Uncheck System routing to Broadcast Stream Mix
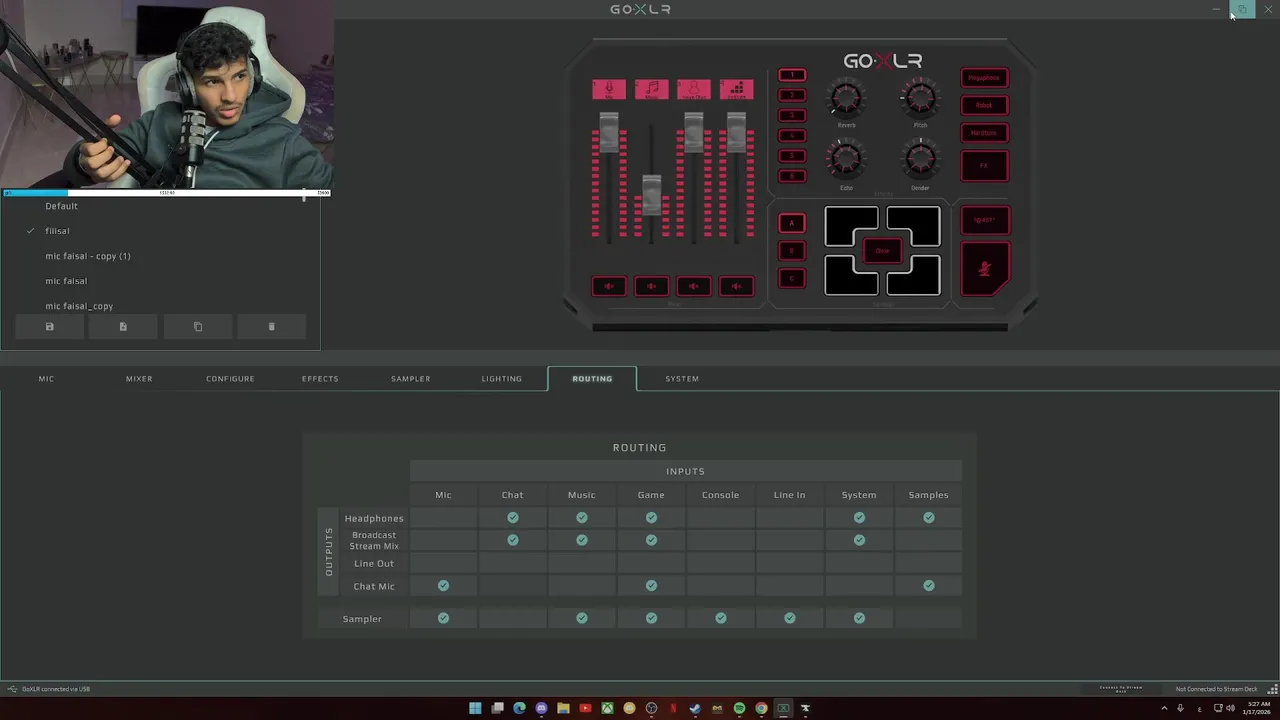This screenshot has height=720, width=1280. click(x=859, y=540)
